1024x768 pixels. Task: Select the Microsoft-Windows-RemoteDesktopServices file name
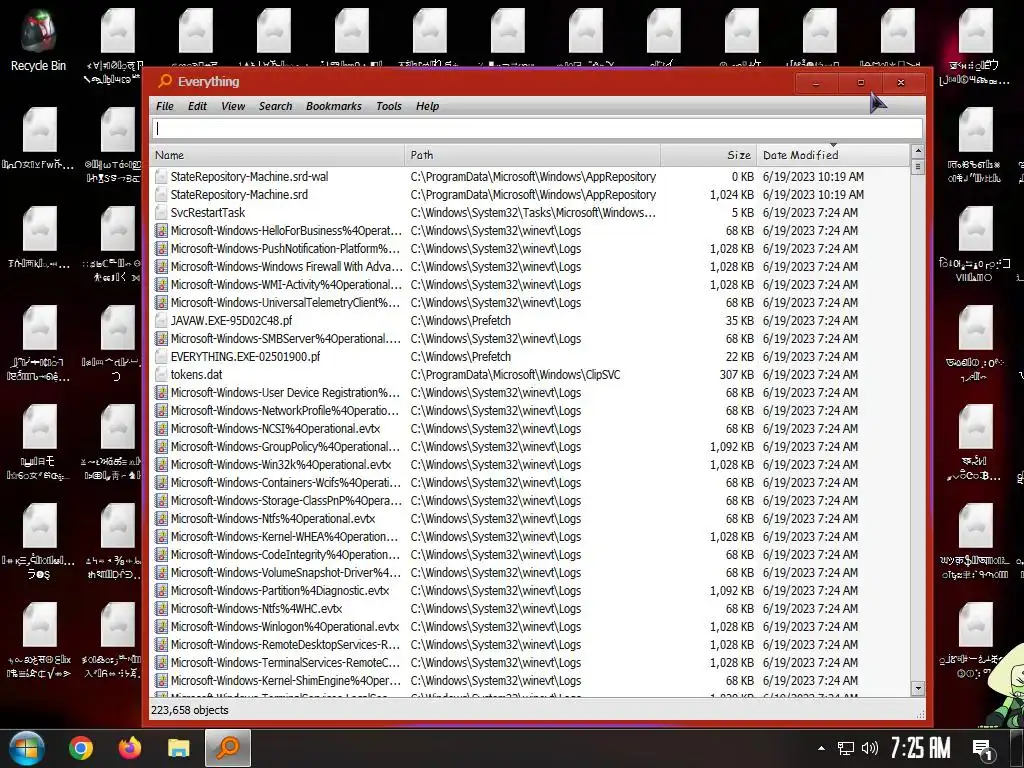pyautogui.click(x=285, y=645)
